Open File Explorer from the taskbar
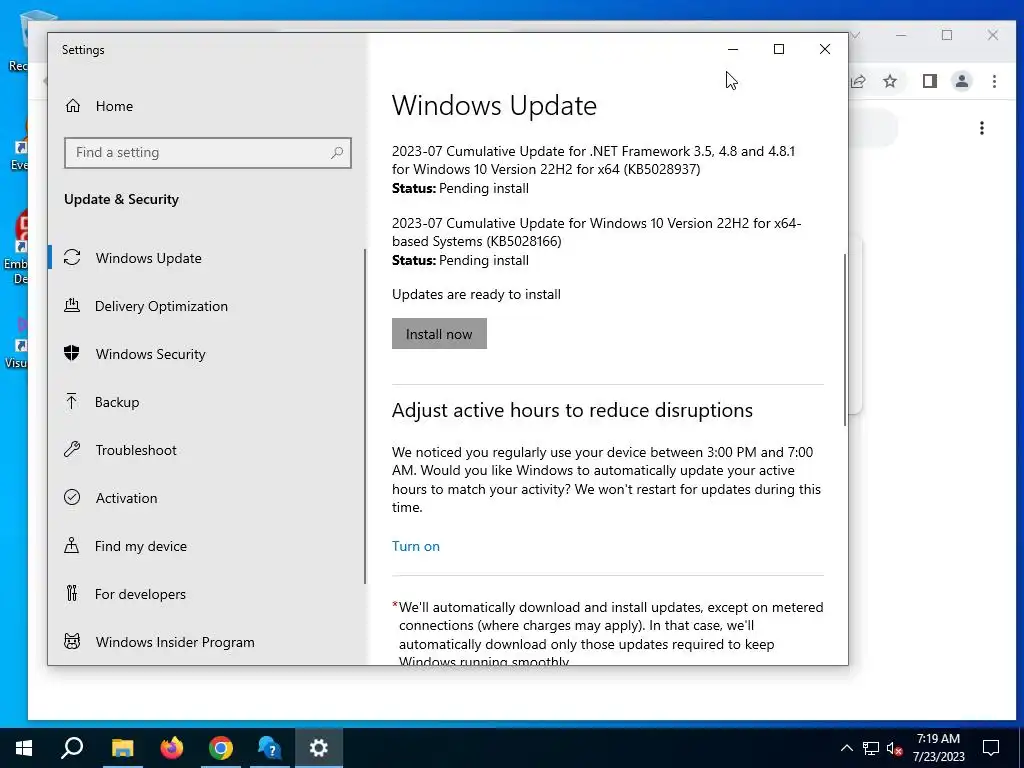Screen dimensions: 1024x768 pos(122,748)
